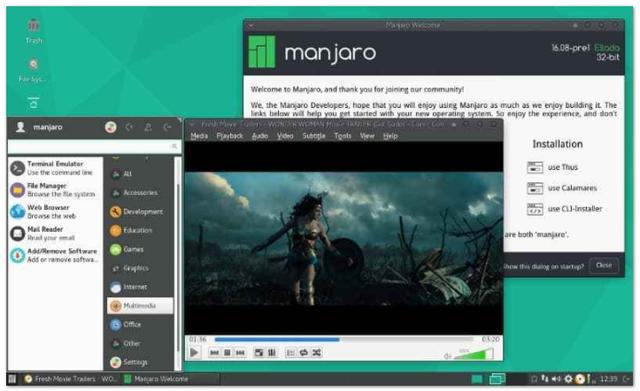Stop playback with the stop button
640x391 pixels.
pyautogui.click(x=227, y=353)
